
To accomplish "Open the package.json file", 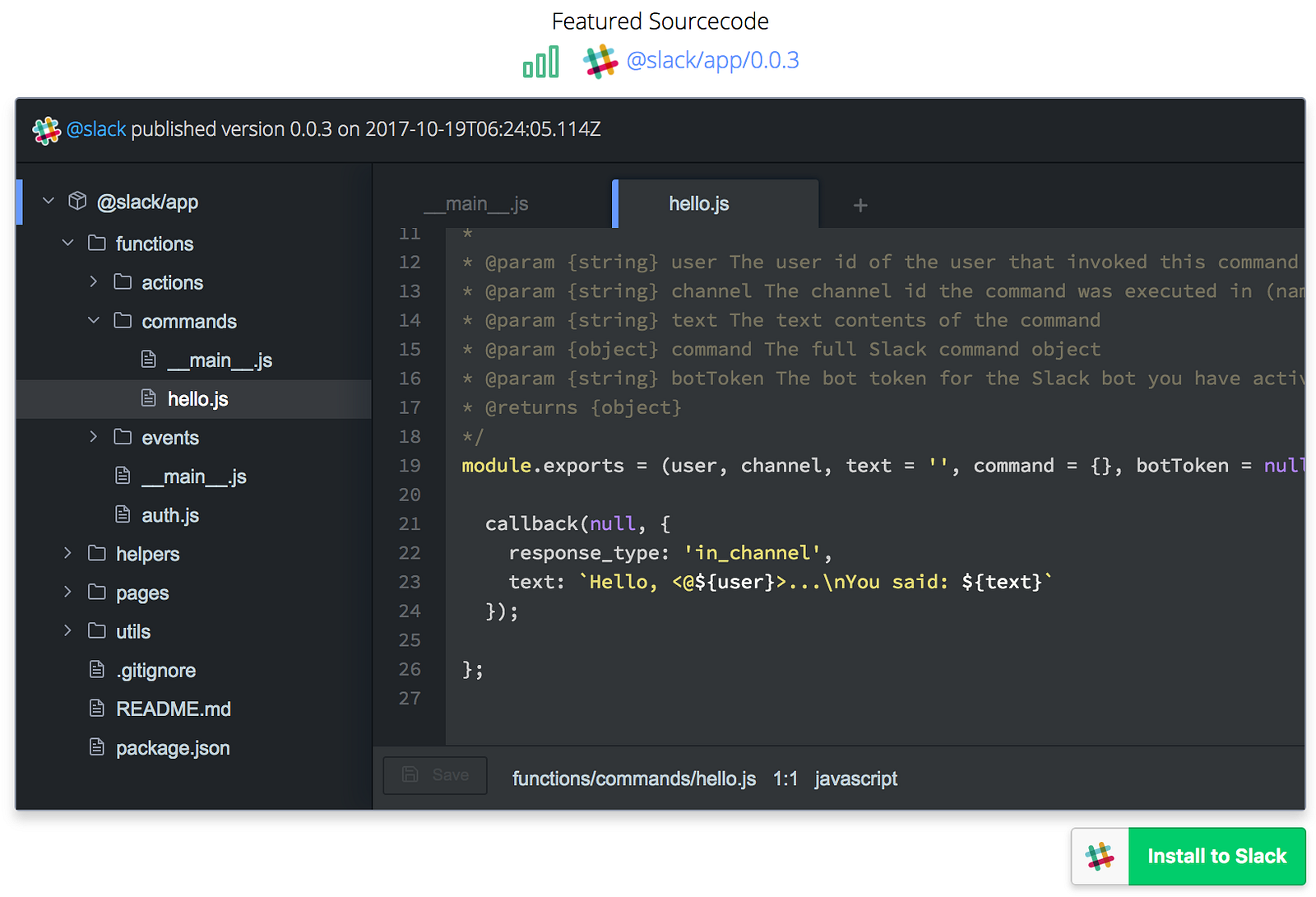I will point(173,748).
